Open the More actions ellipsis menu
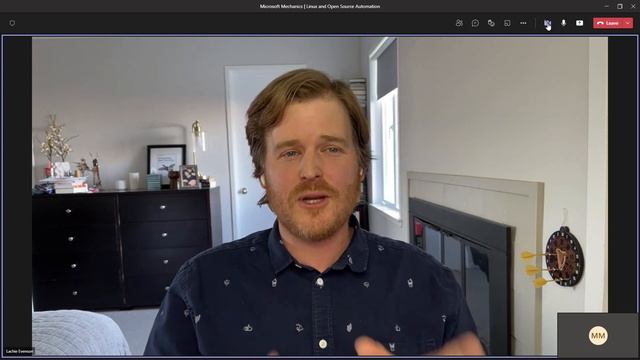 pyautogui.click(x=523, y=23)
